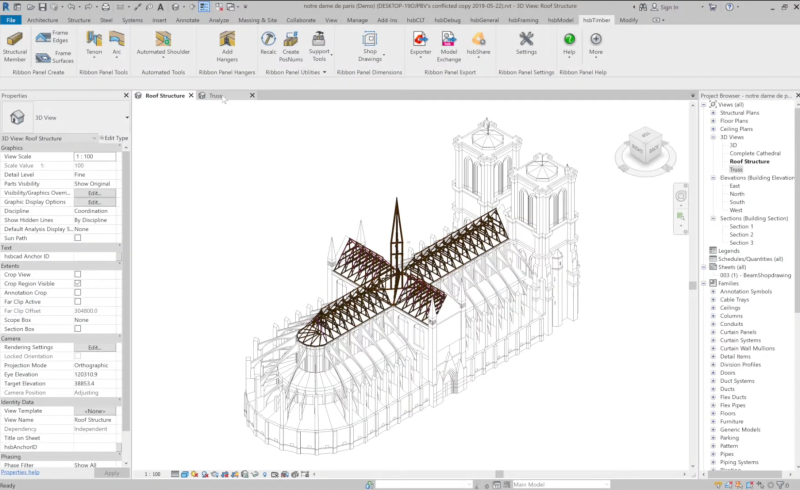Open the Detail Level icon in view control bar

175,474
